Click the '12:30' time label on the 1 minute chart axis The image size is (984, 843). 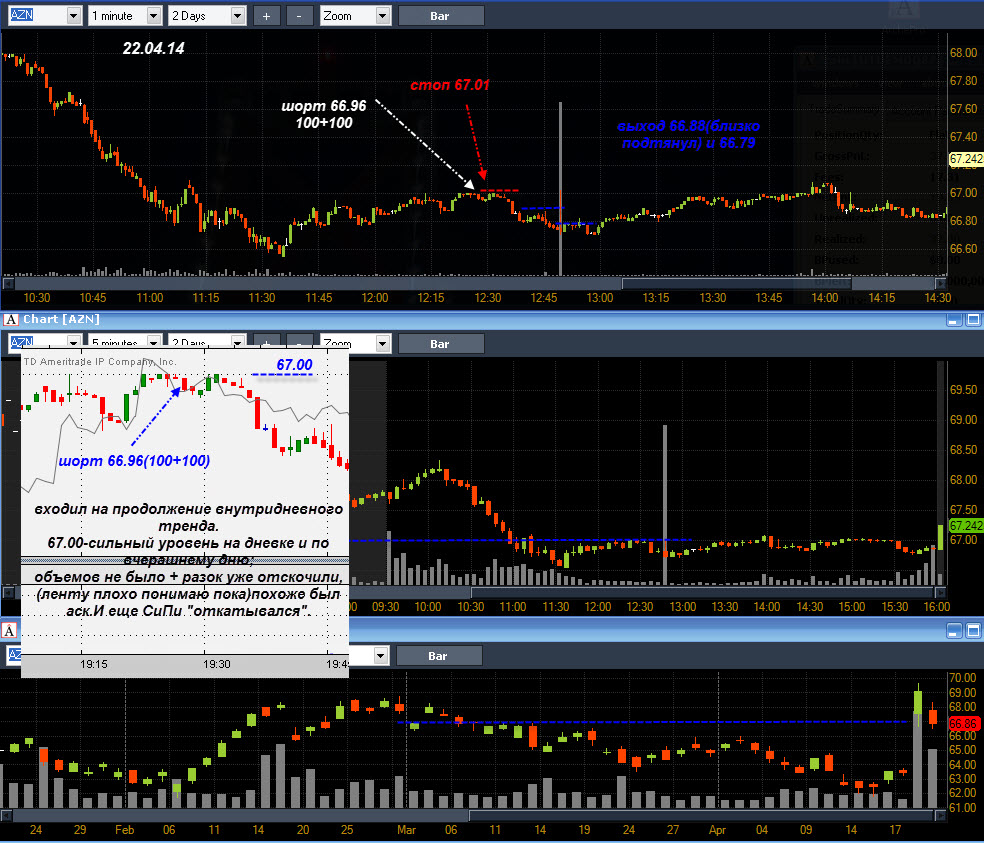[x=488, y=298]
